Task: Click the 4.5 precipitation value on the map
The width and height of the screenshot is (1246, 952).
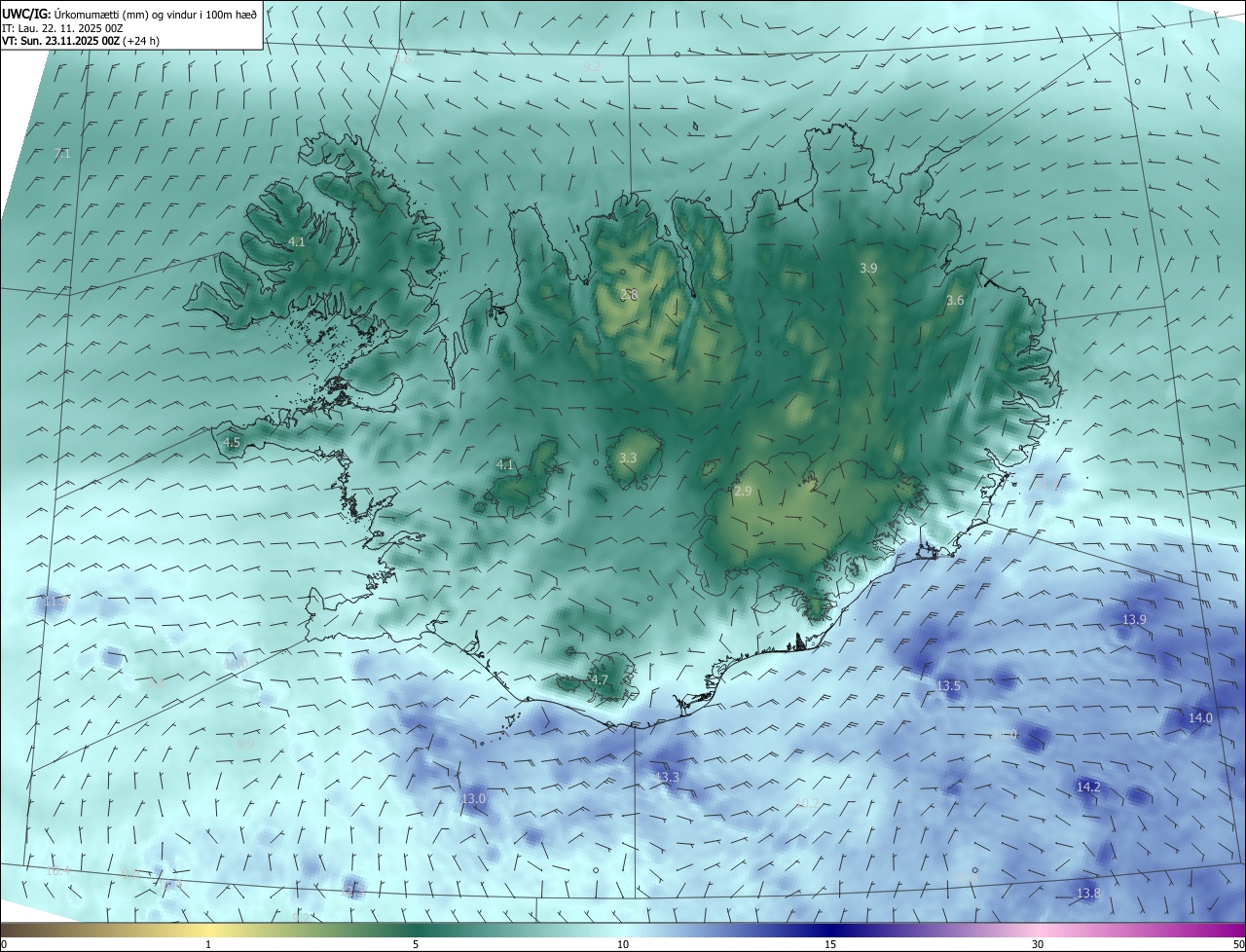Action: (232, 443)
